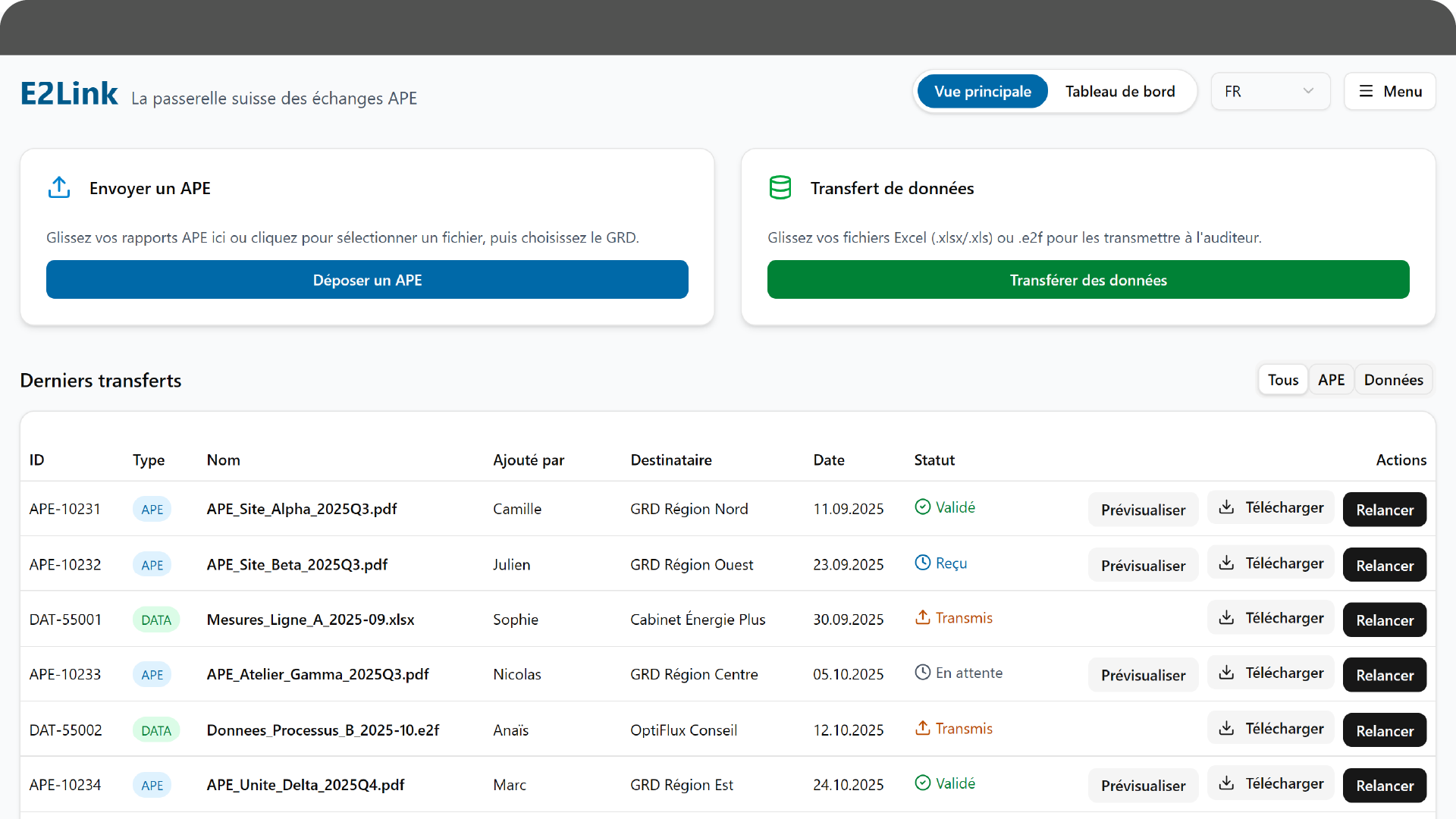Click download icon for APE-10231 row

tap(1226, 507)
